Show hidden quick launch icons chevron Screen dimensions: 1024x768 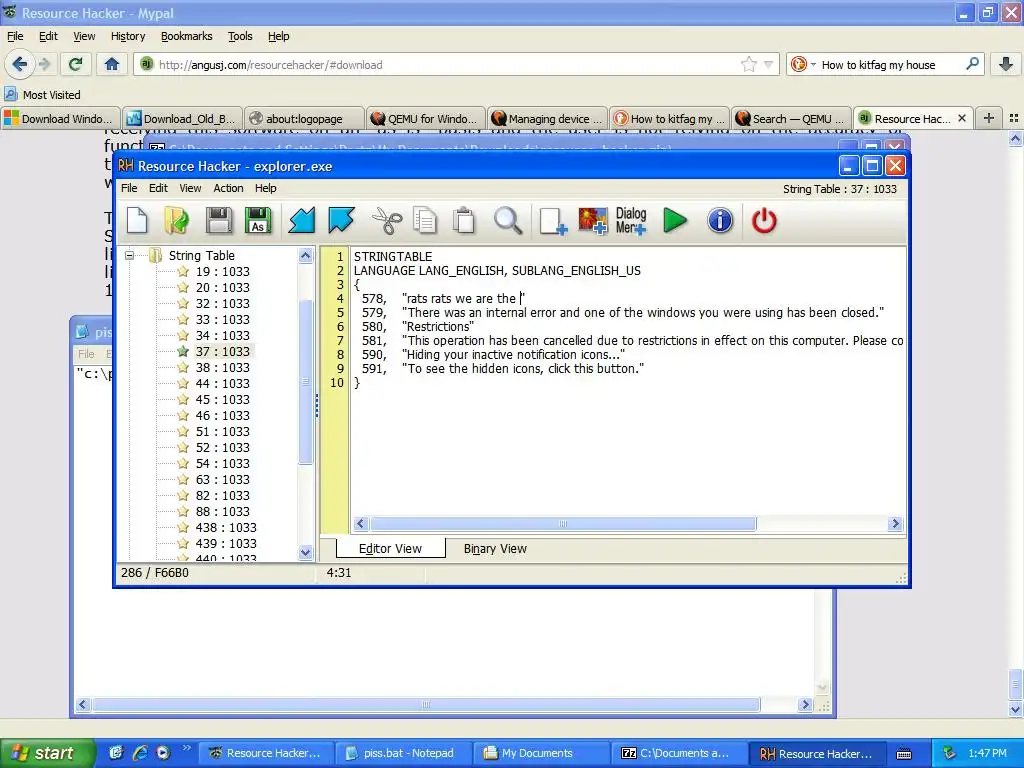point(187,748)
